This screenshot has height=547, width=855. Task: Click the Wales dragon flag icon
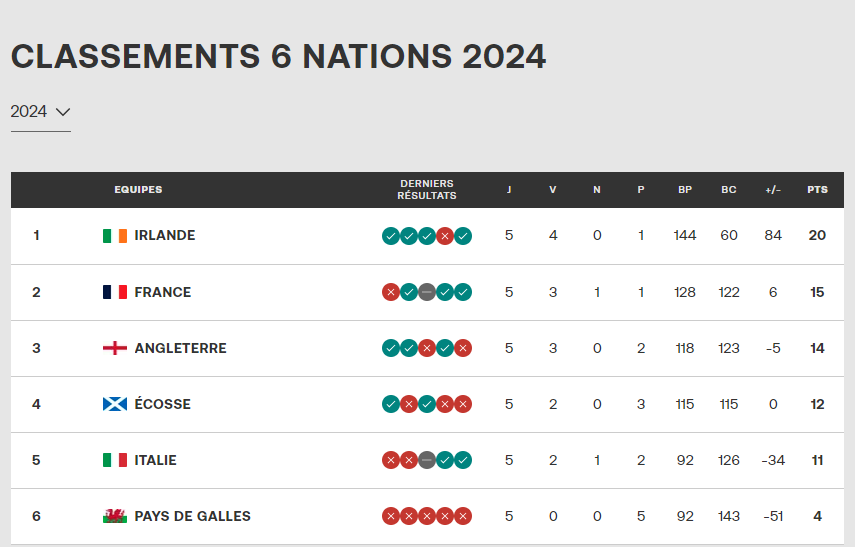115,516
